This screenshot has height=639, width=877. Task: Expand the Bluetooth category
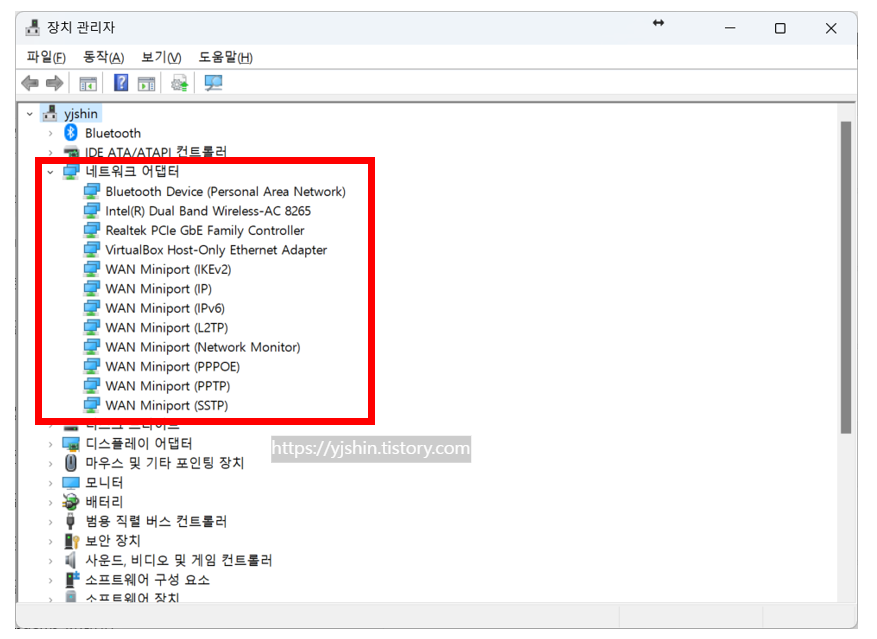coord(50,134)
